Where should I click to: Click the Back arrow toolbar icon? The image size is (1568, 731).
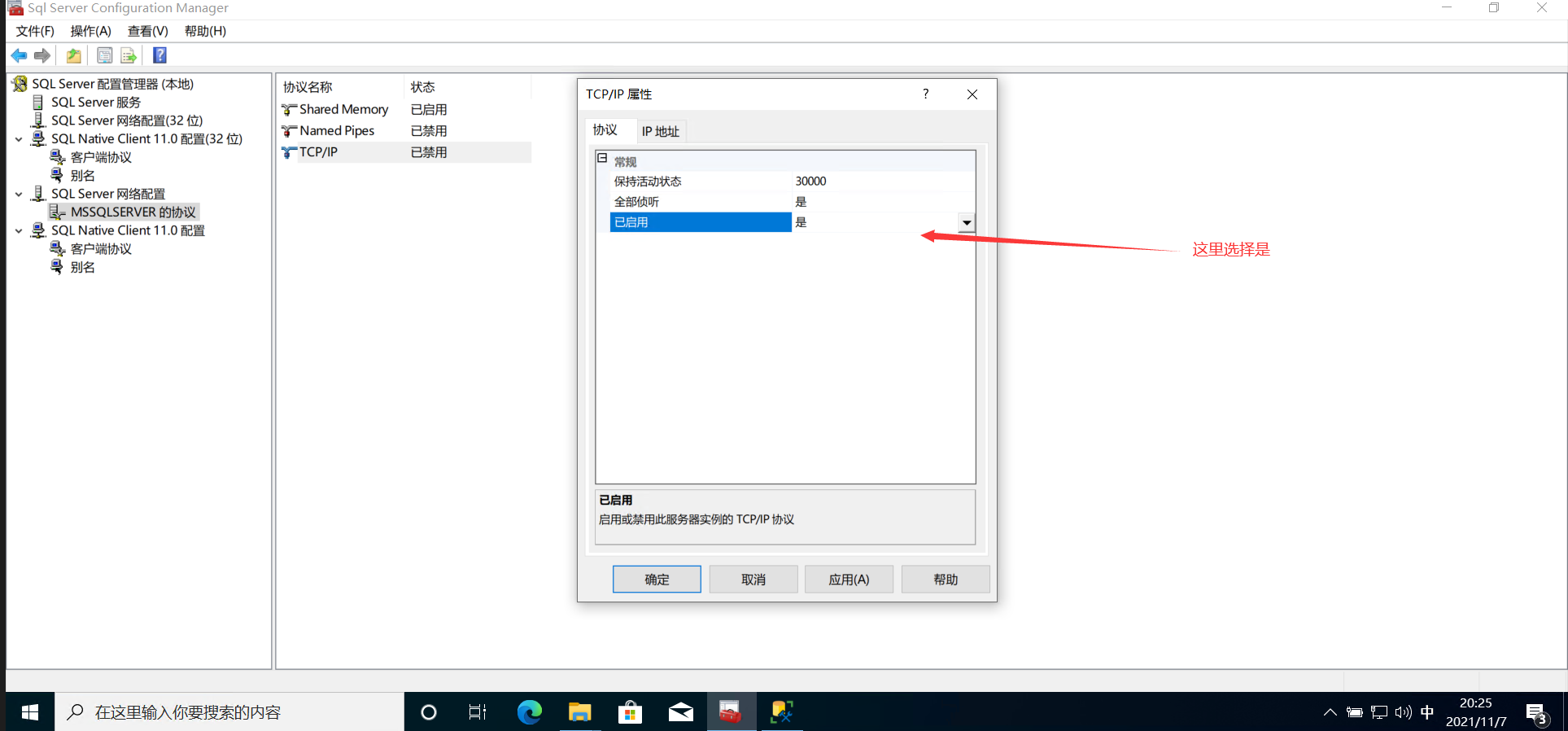pyautogui.click(x=19, y=55)
